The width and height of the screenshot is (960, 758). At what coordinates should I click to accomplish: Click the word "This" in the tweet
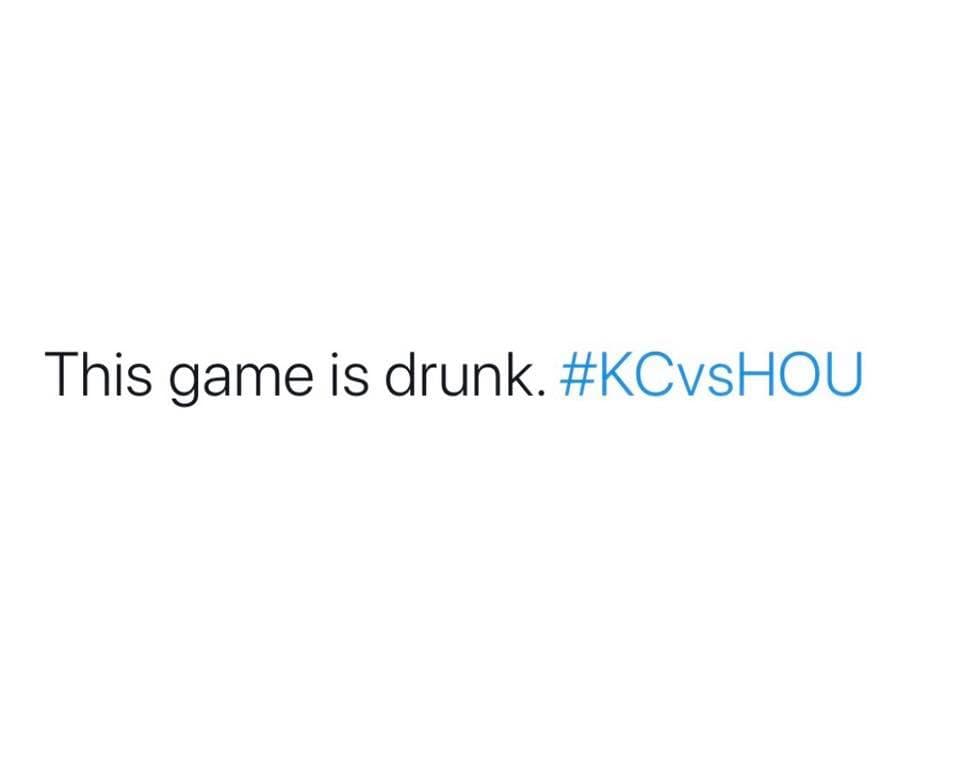(90, 374)
